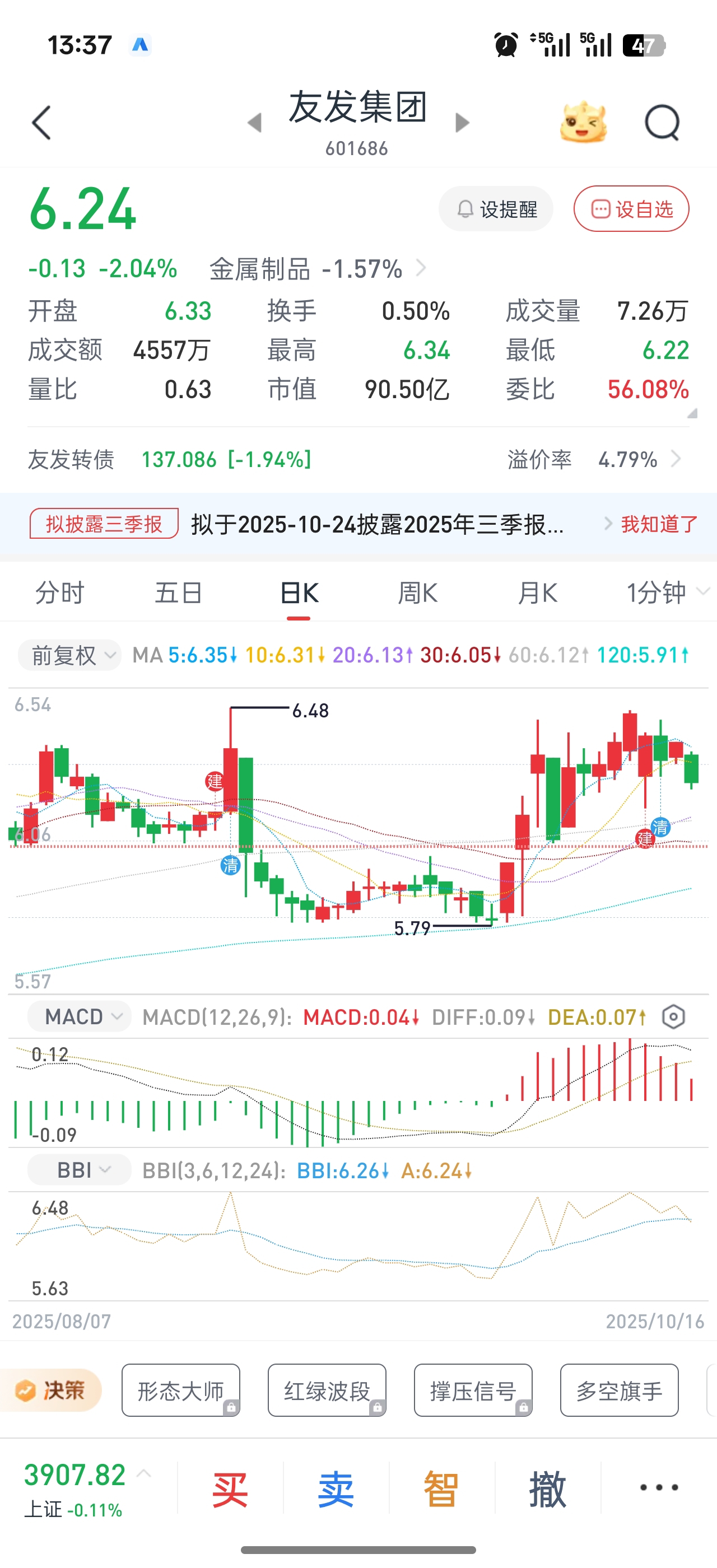717x1568 pixels.
Task: Tap the blue 清 marker at right side
Action: tap(660, 827)
